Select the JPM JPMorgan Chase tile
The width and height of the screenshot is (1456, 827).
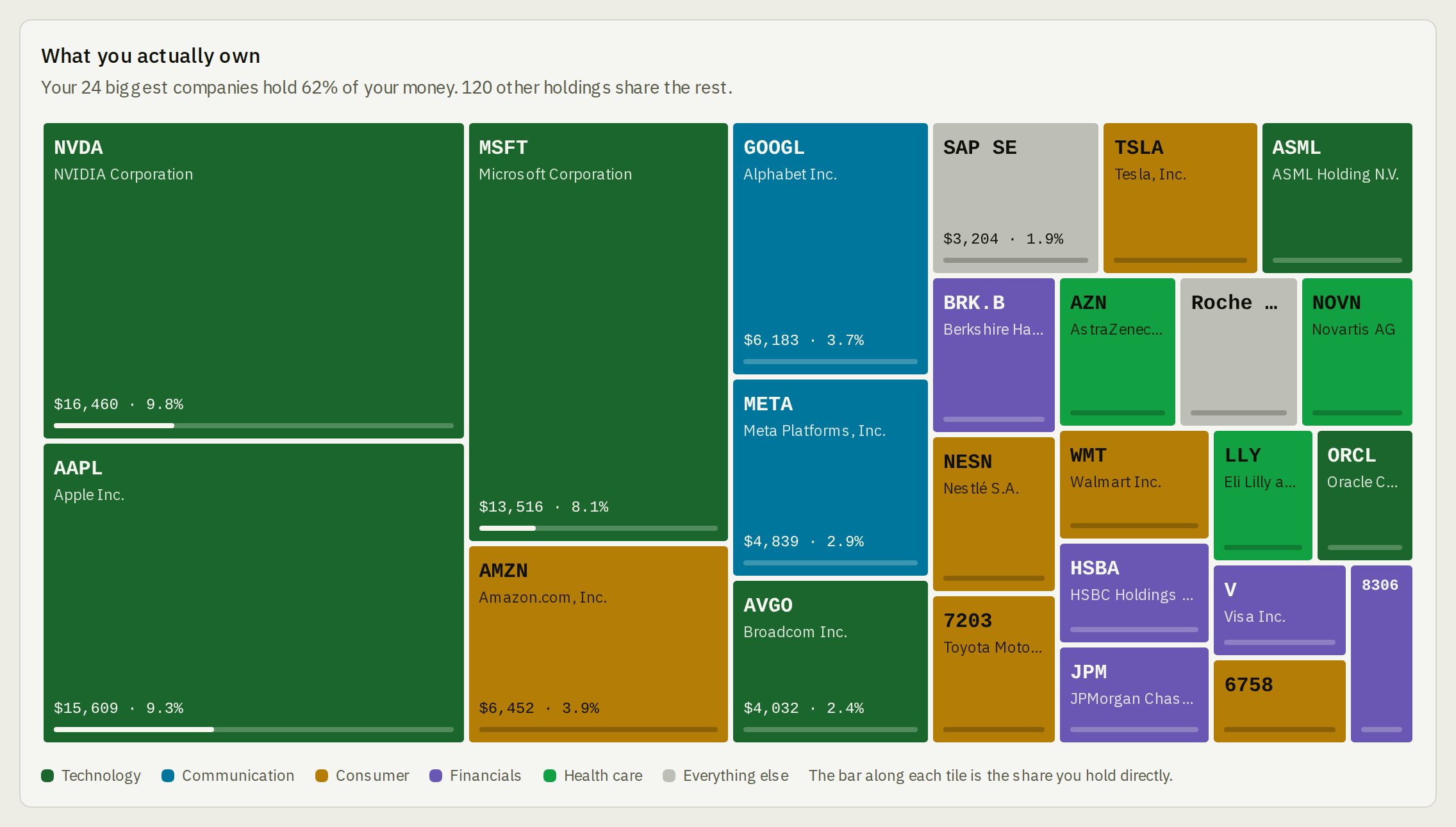pos(1134,695)
